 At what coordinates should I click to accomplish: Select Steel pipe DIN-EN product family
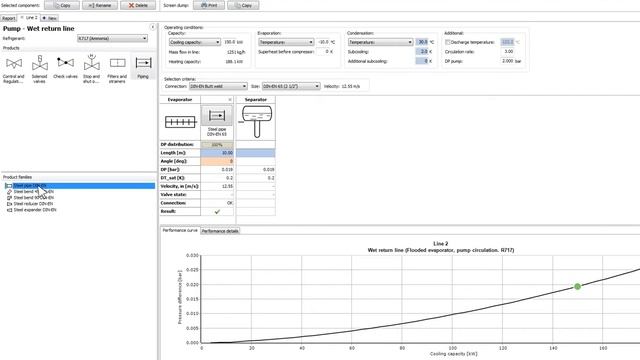pos(80,186)
